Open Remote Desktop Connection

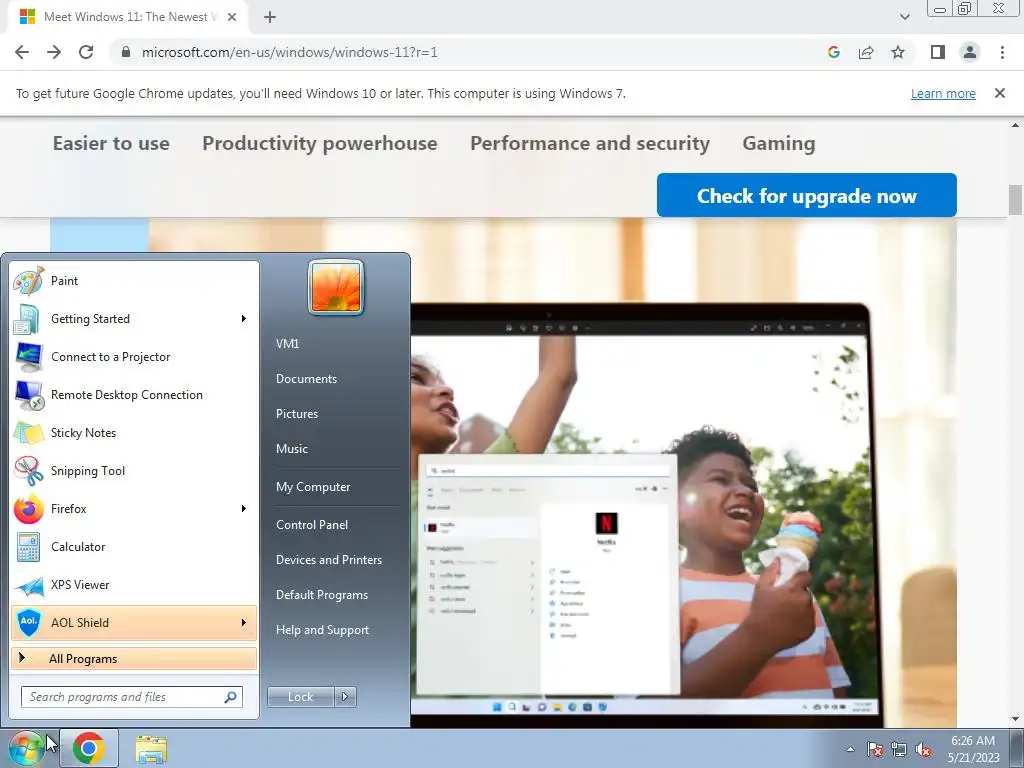pyautogui.click(x=134, y=395)
